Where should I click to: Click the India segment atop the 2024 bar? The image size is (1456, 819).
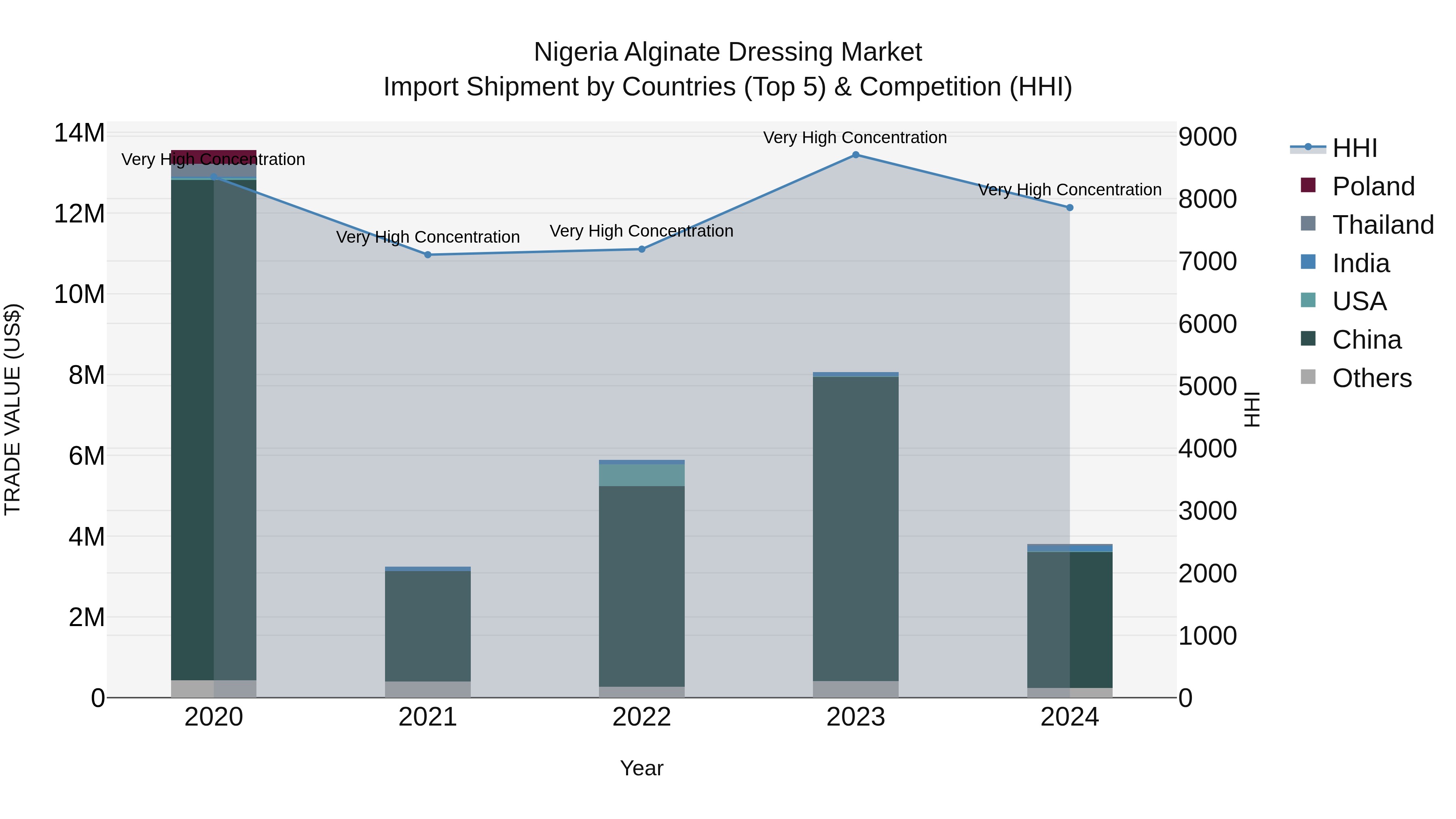[1069, 548]
